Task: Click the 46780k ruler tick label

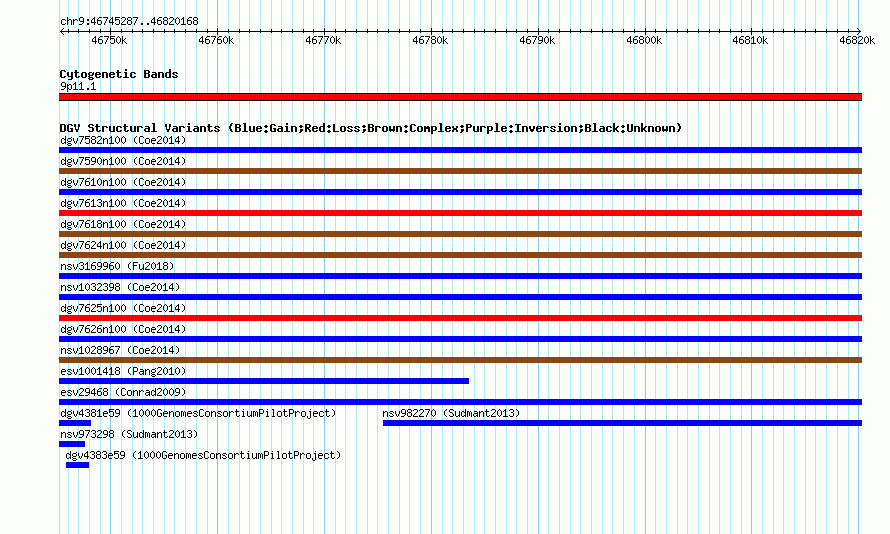Action: point(430,41)
